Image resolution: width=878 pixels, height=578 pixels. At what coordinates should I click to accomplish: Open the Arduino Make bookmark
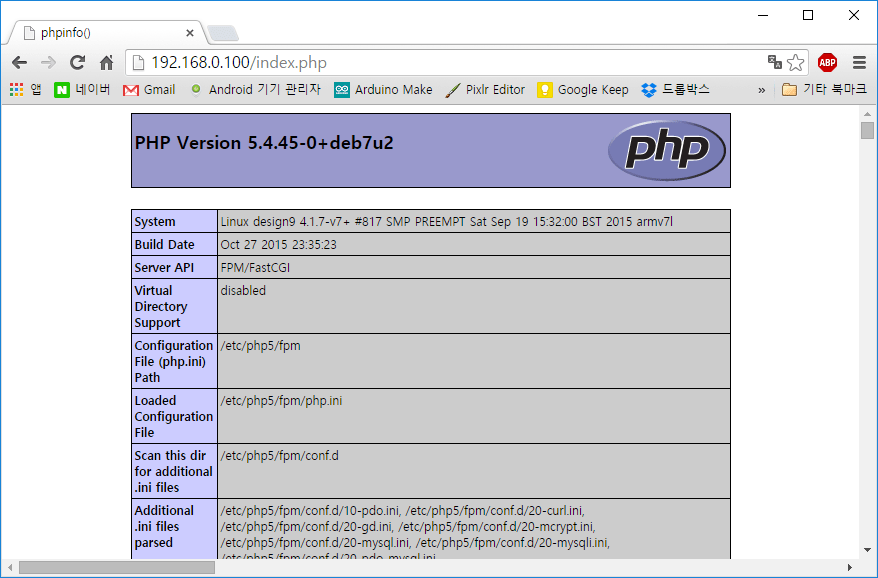pos(383,89)
